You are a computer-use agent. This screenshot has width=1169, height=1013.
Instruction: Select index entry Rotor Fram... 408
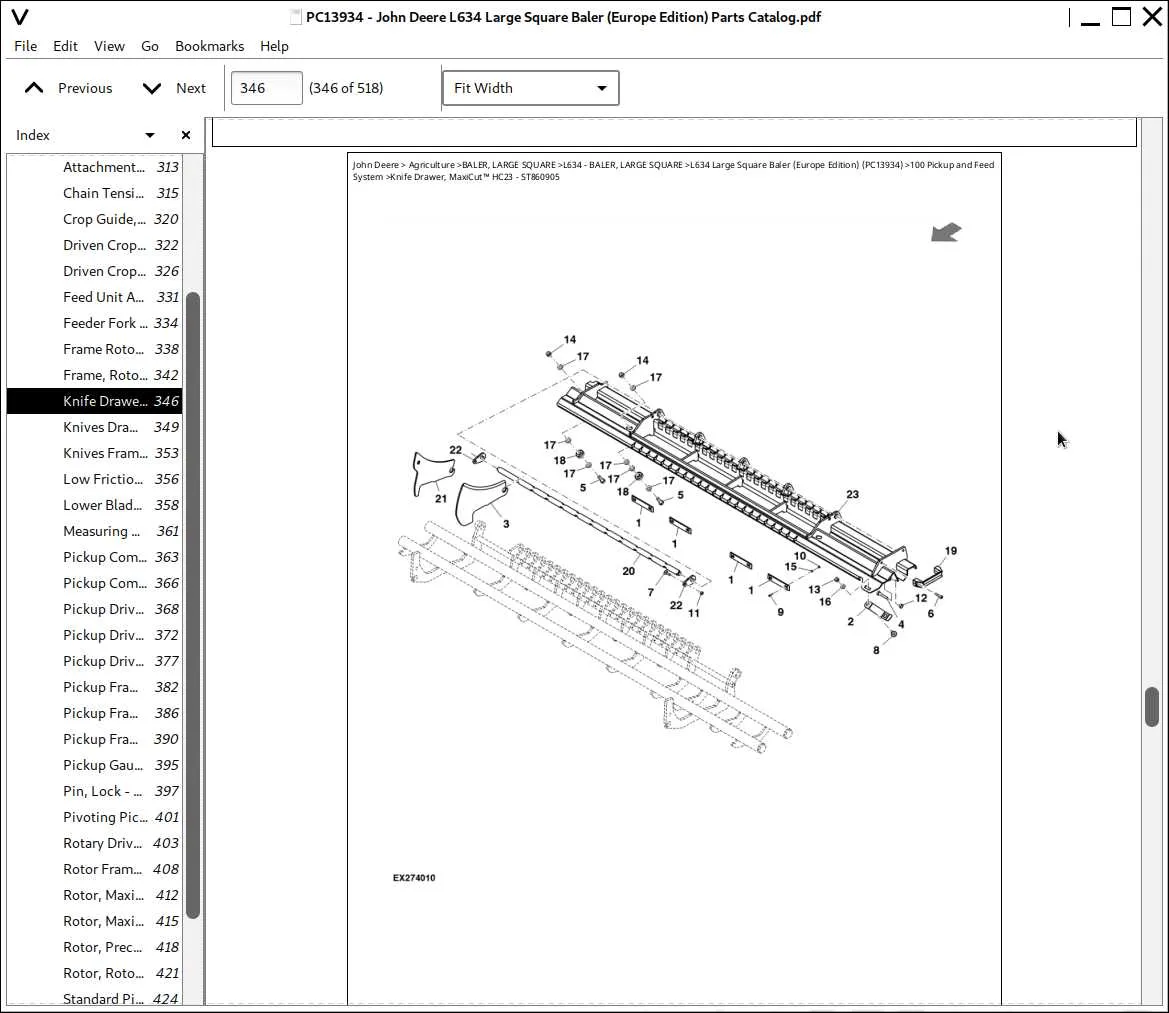coord(95,869)
